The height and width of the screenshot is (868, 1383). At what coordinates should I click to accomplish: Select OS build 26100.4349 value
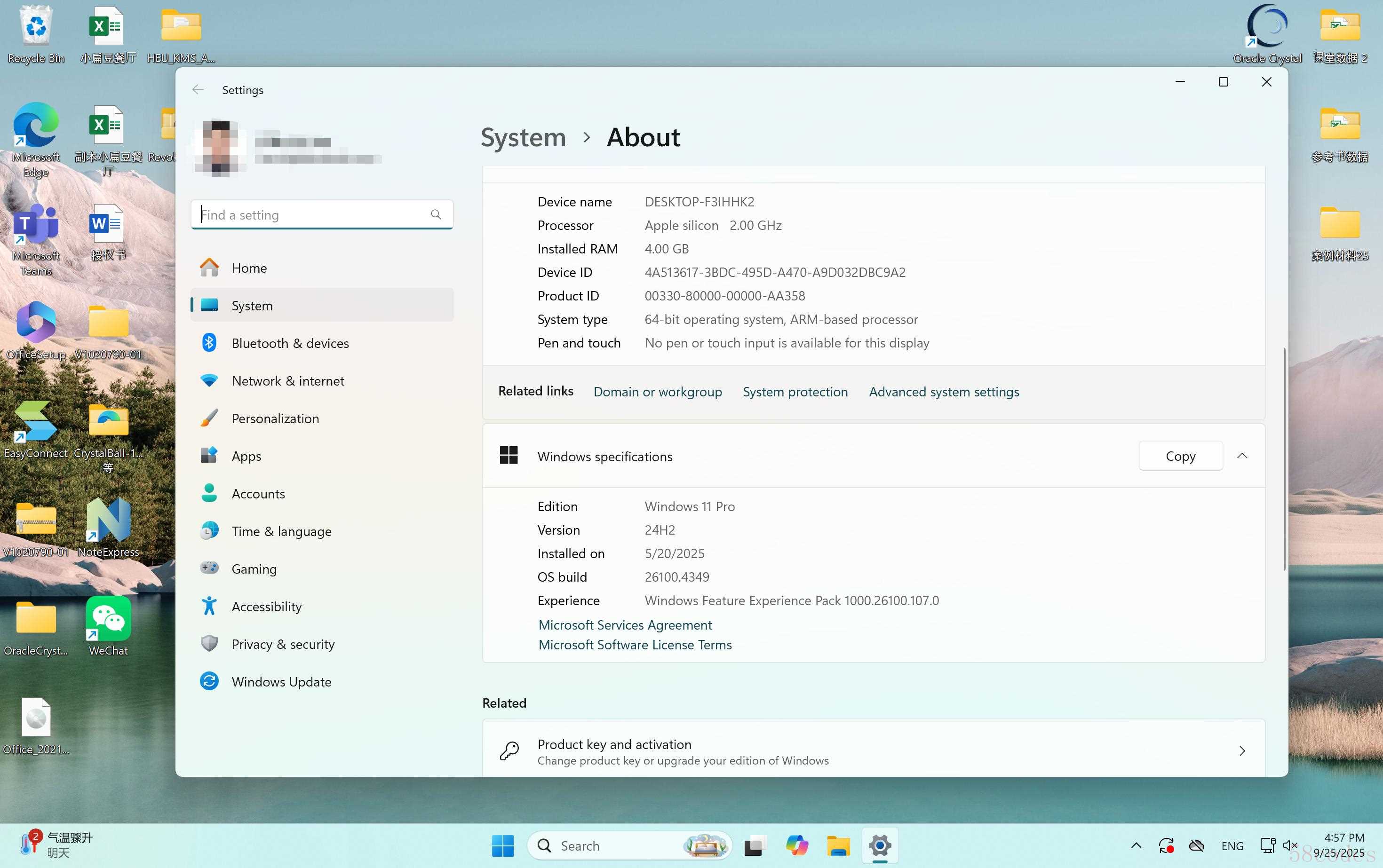pos(676,577)
